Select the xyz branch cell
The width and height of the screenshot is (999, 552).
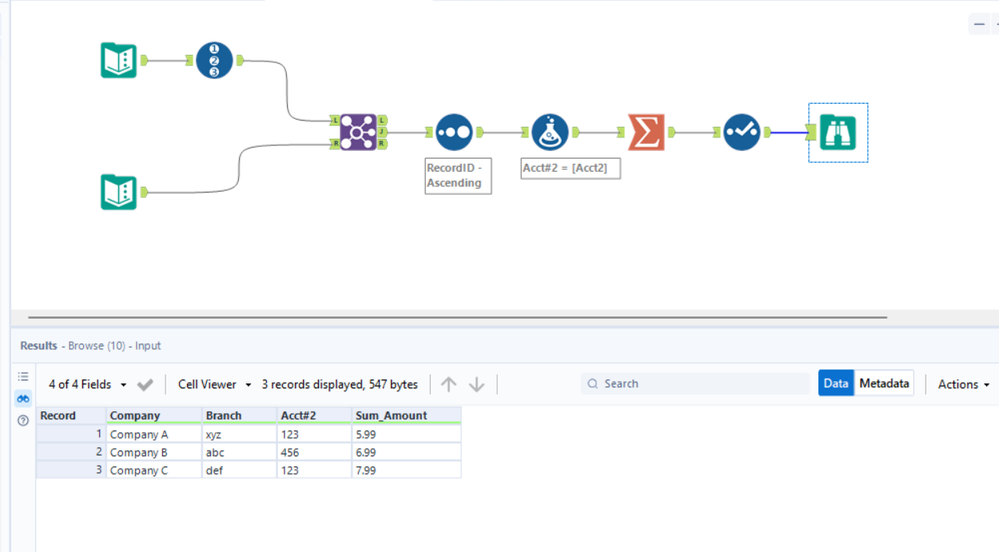239,434
